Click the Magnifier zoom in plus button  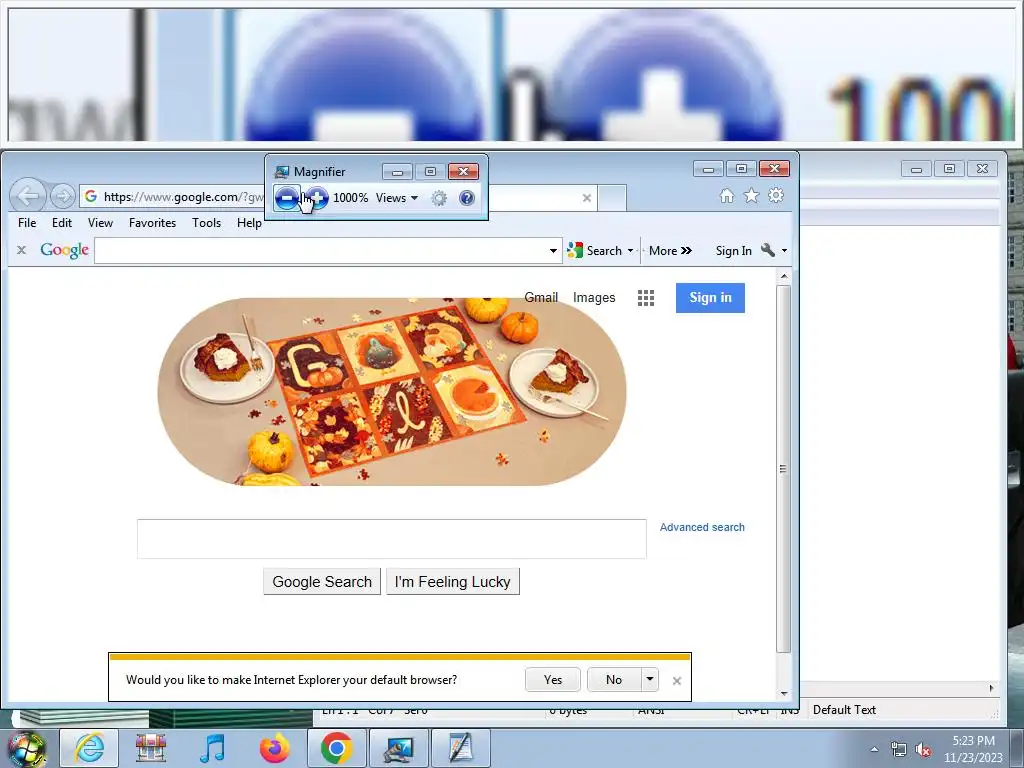click(x=317, y=197)
